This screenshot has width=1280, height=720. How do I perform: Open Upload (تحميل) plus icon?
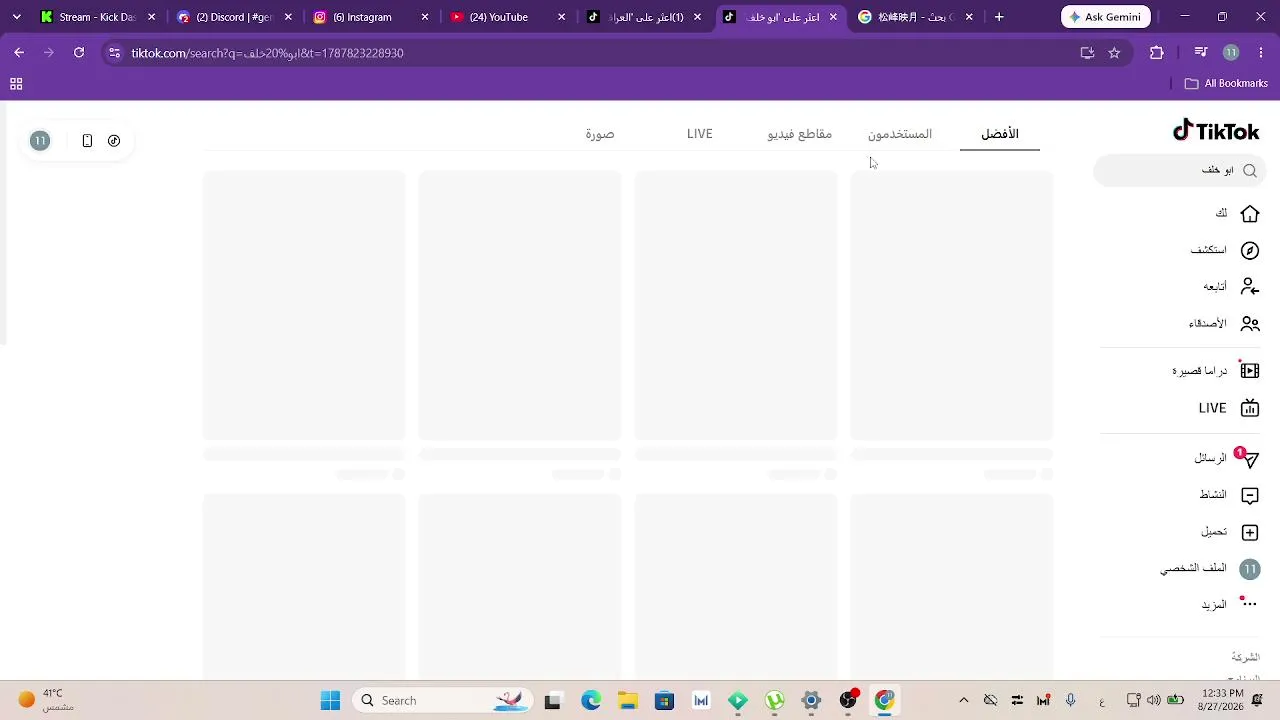(x=1249, y=532)
